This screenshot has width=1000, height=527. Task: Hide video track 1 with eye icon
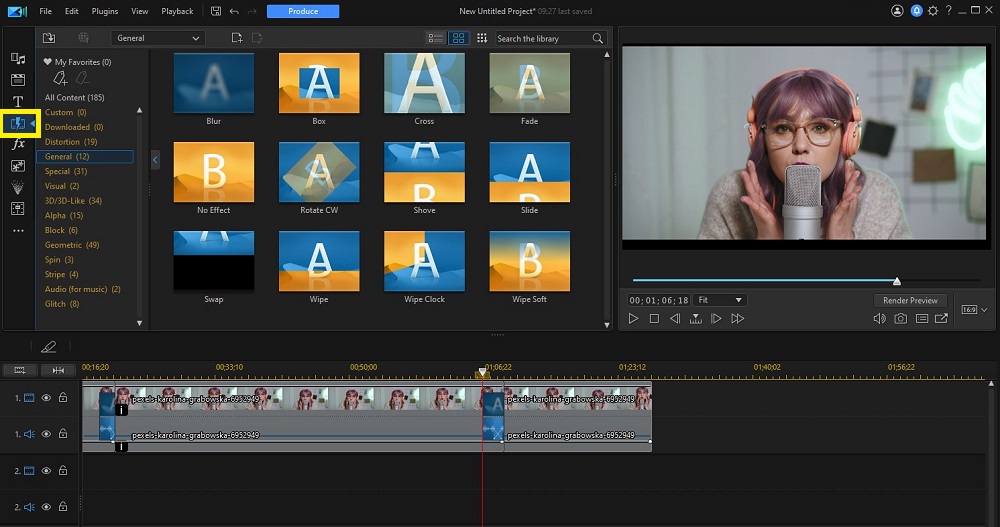[x=46, y=397]
